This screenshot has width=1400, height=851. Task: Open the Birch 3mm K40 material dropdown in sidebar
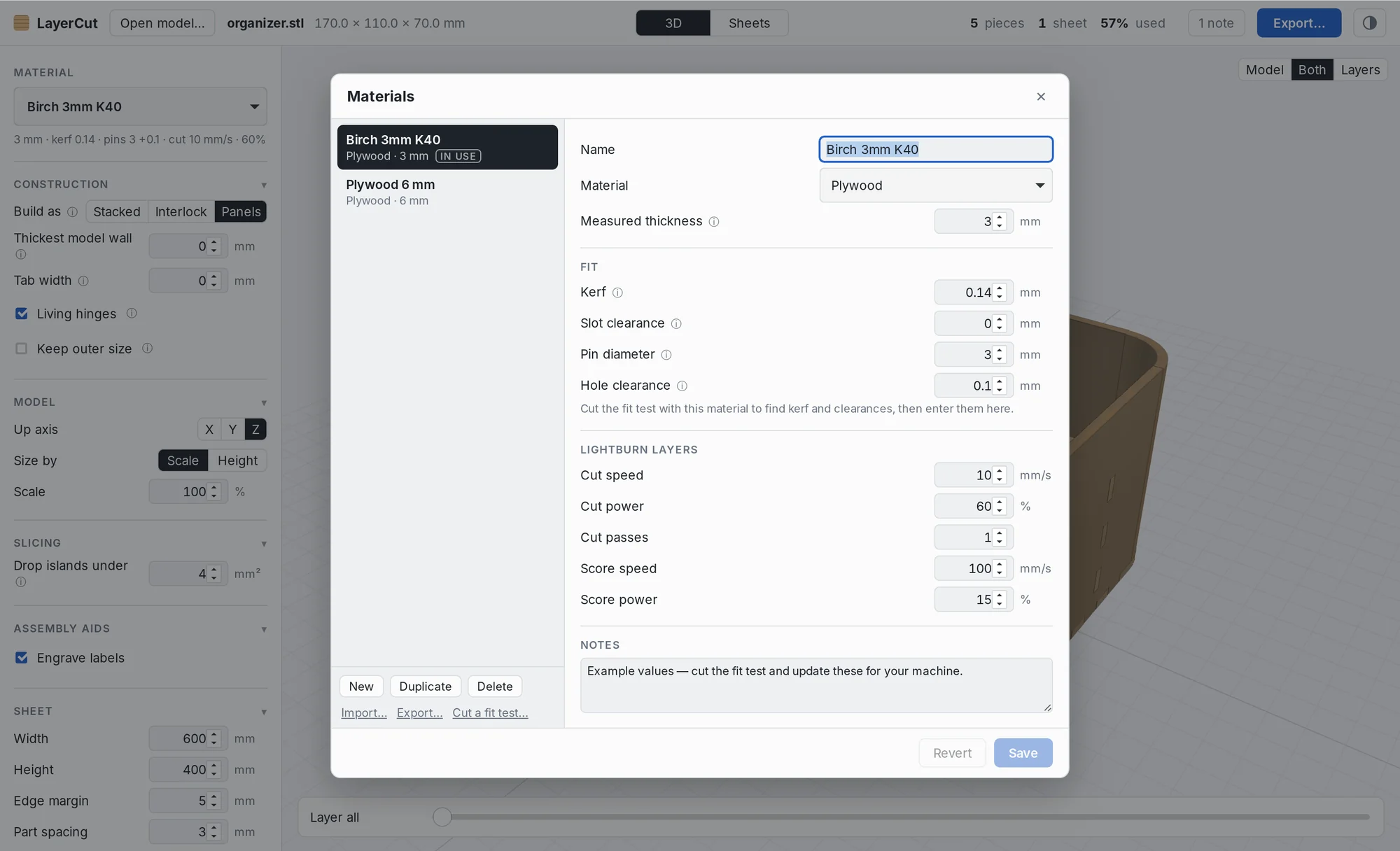tap(140, 106)
